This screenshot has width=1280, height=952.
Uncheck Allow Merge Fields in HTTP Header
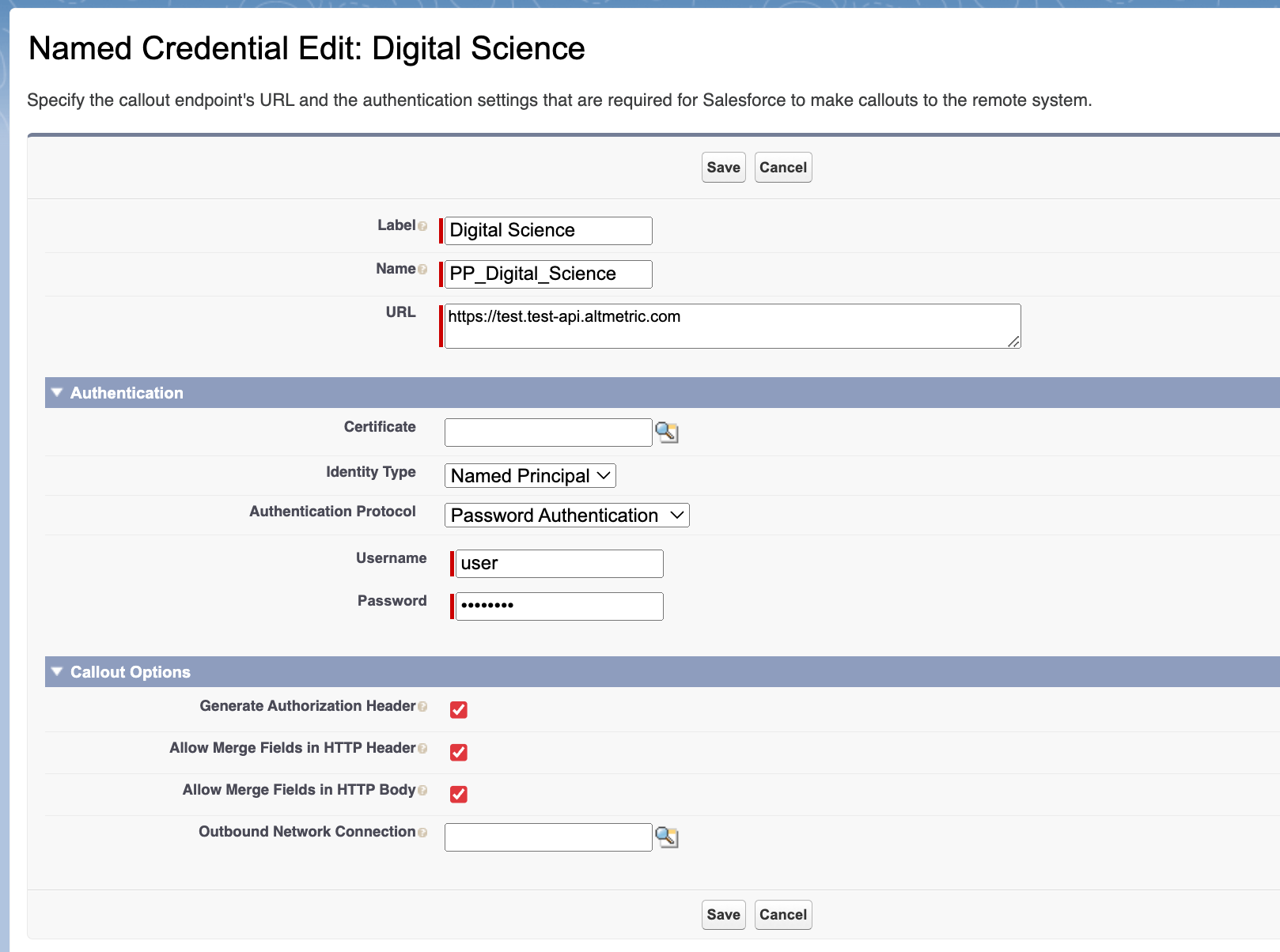click(x=459, y=752)
